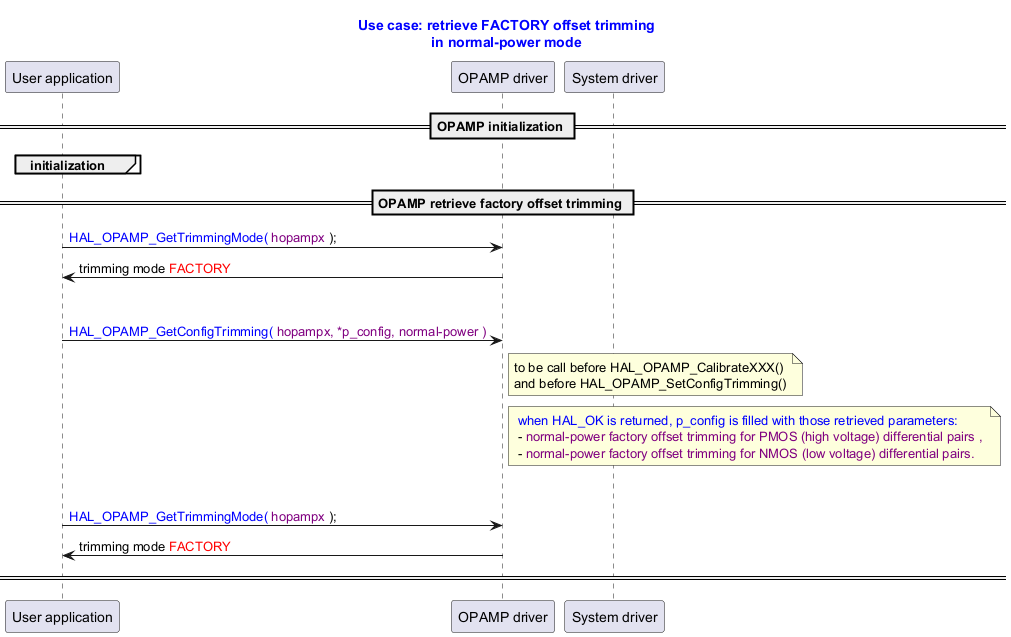Screen dimensions: 1011x637
Task: Click the first 'trimming mode FACTORY' reply
Action: click(154, 268)
